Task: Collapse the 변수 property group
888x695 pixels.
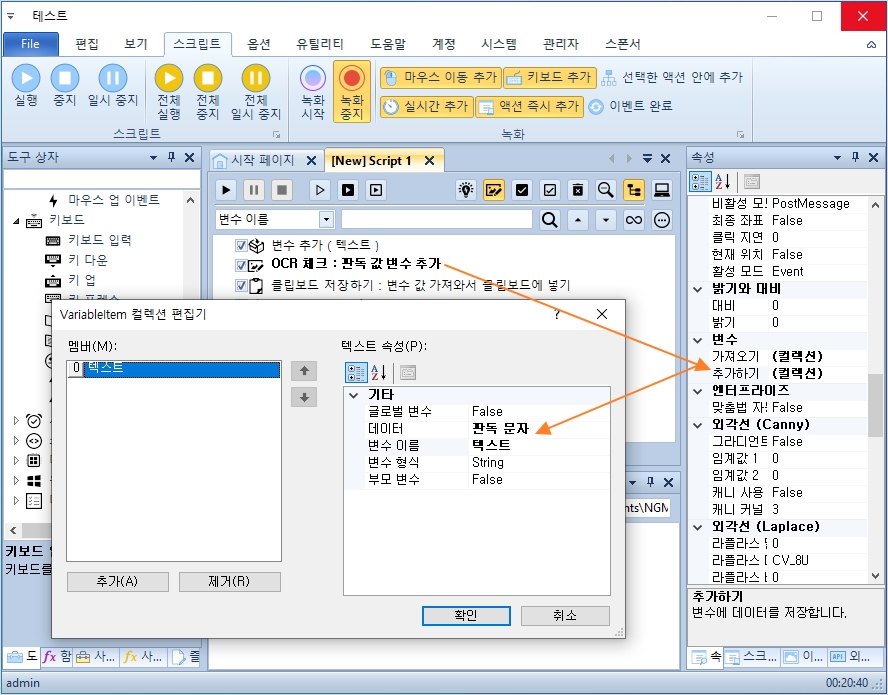Action: tap(698, 340)
